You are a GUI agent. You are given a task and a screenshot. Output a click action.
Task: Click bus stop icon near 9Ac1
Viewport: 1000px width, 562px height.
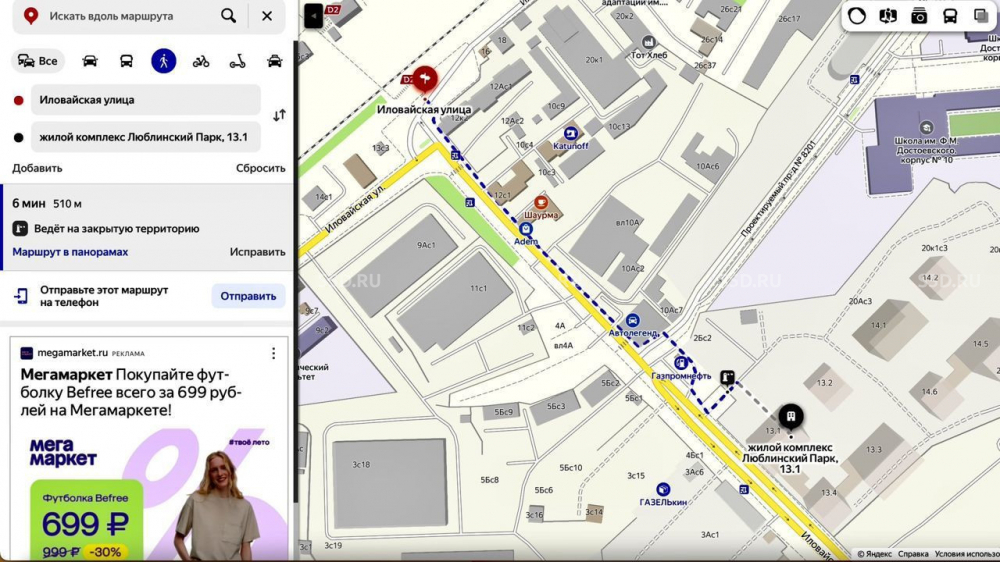click(x=470, y=203)
